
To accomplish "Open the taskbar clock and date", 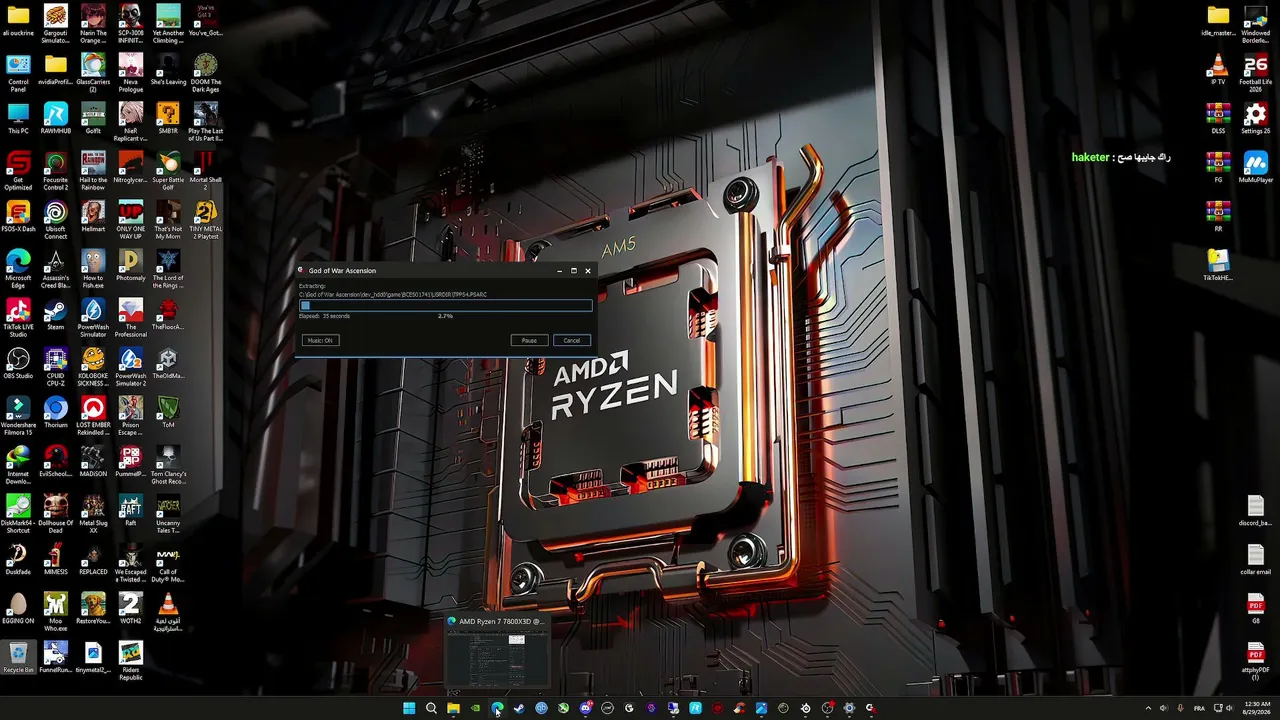I will (1256, 708).
